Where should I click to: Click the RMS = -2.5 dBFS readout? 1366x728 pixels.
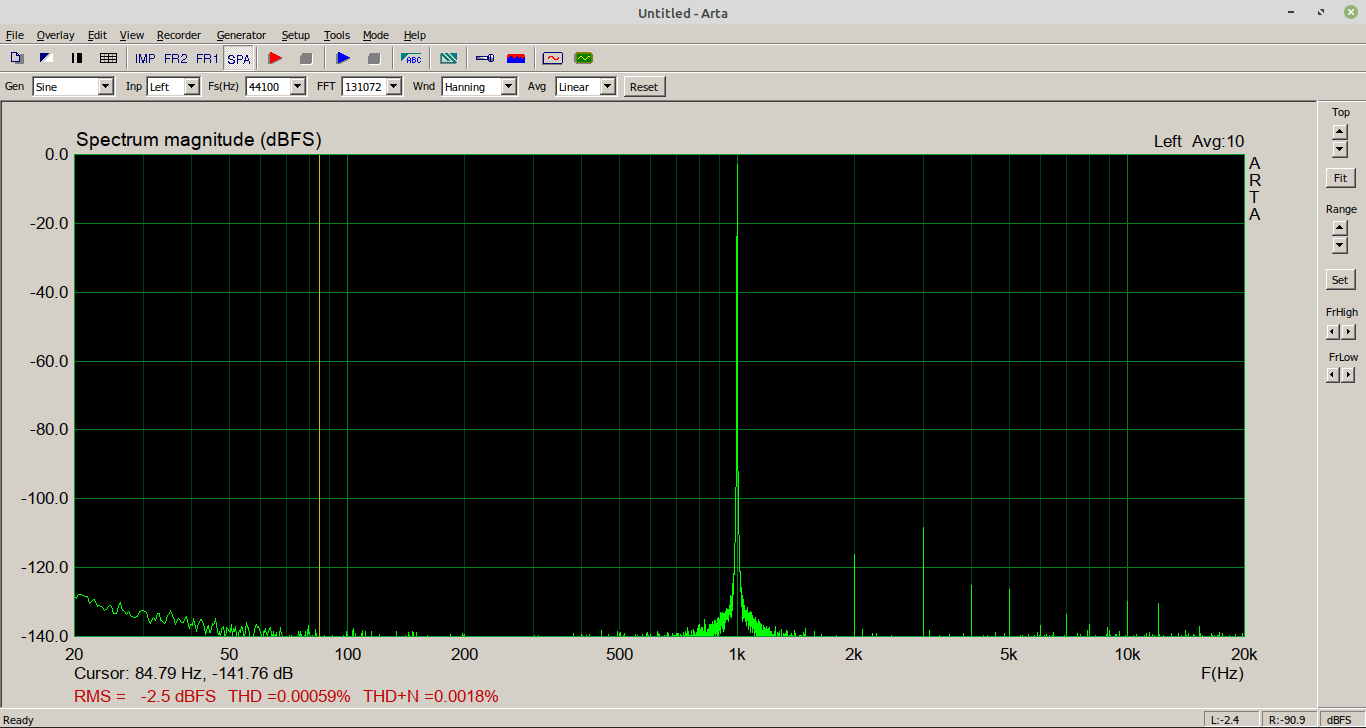pos(144,696)
